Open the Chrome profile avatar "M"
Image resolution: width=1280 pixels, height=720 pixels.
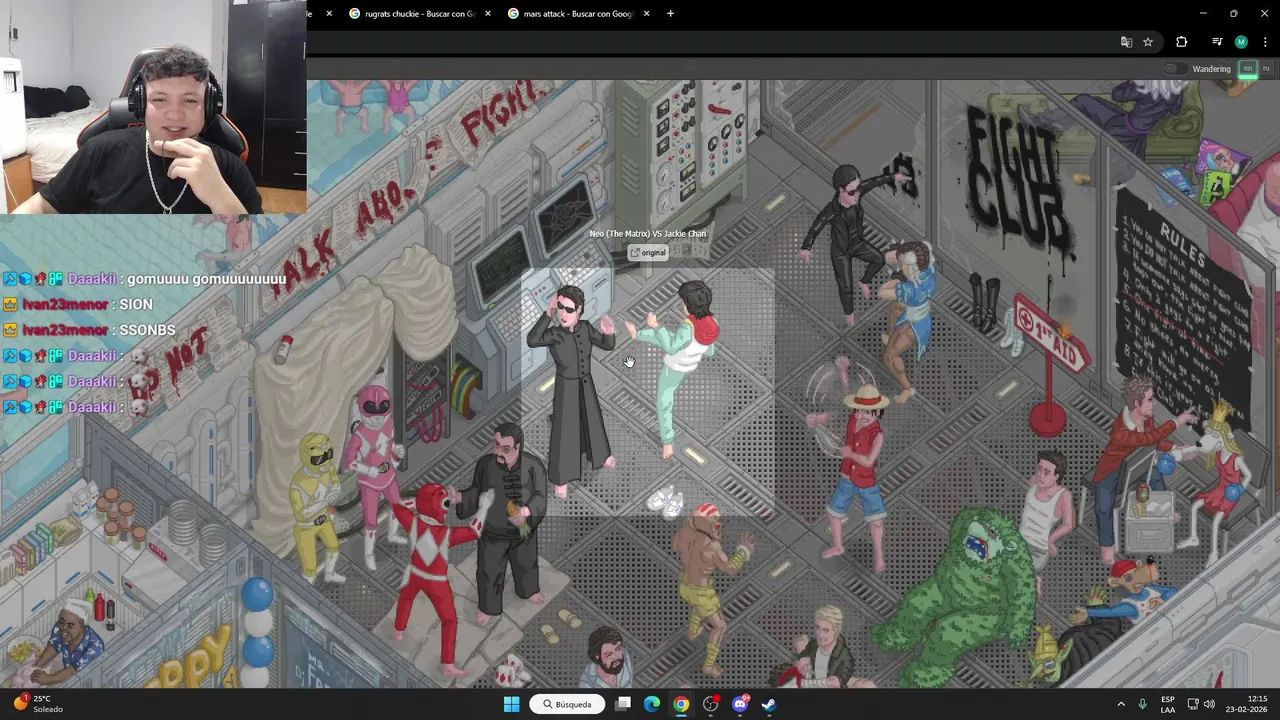1241,42
